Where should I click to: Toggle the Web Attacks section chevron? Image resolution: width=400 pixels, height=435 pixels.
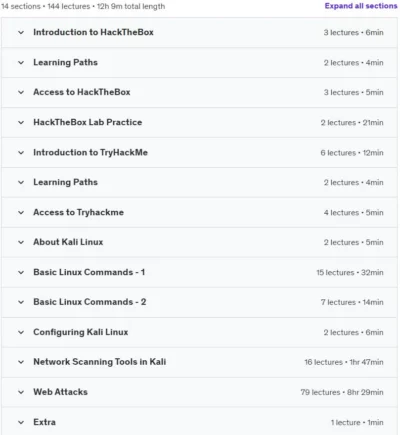(x=21, y=392)
